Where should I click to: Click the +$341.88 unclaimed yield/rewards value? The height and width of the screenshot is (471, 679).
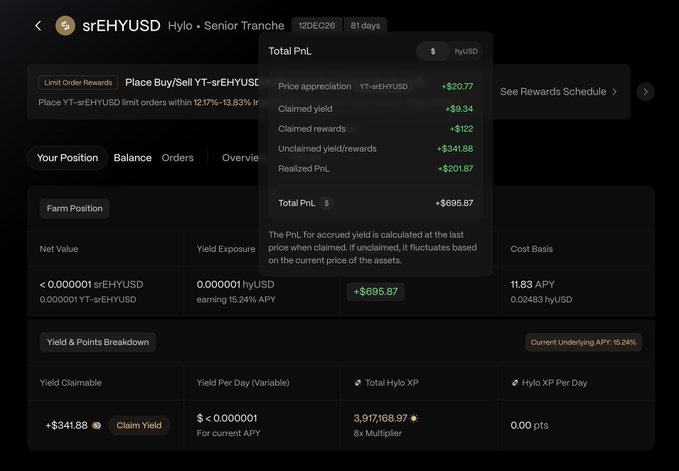coord(455,149)
